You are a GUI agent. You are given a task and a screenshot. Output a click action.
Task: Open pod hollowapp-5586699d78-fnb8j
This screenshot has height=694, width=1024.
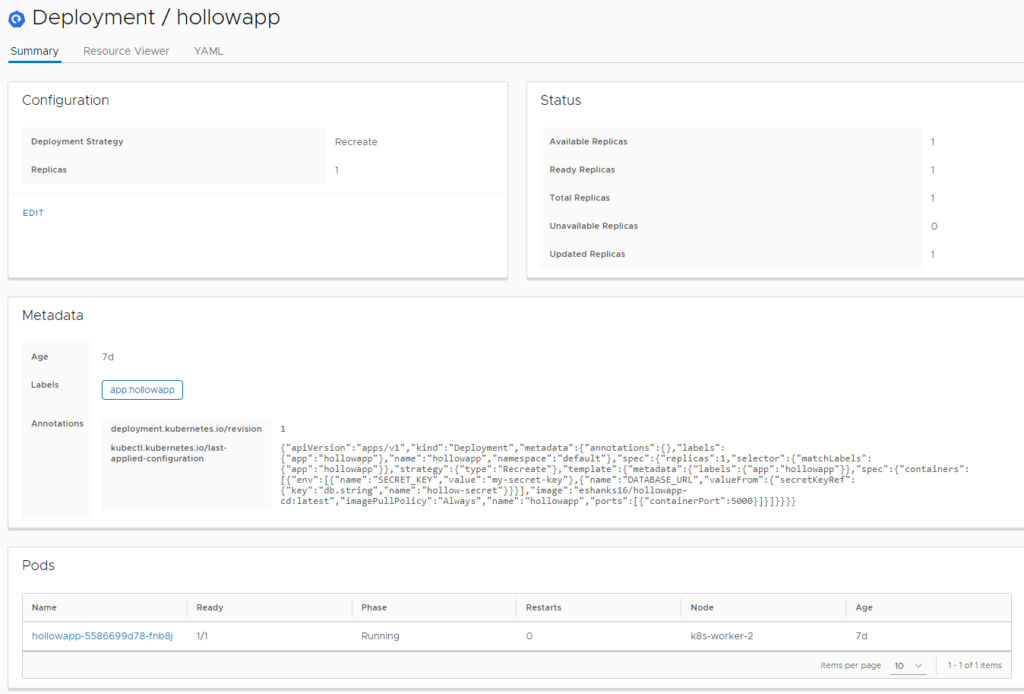click(102, 636)
